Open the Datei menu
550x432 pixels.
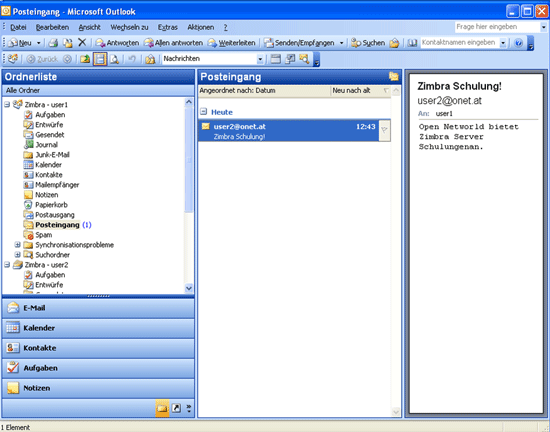(x=18, y=27)
